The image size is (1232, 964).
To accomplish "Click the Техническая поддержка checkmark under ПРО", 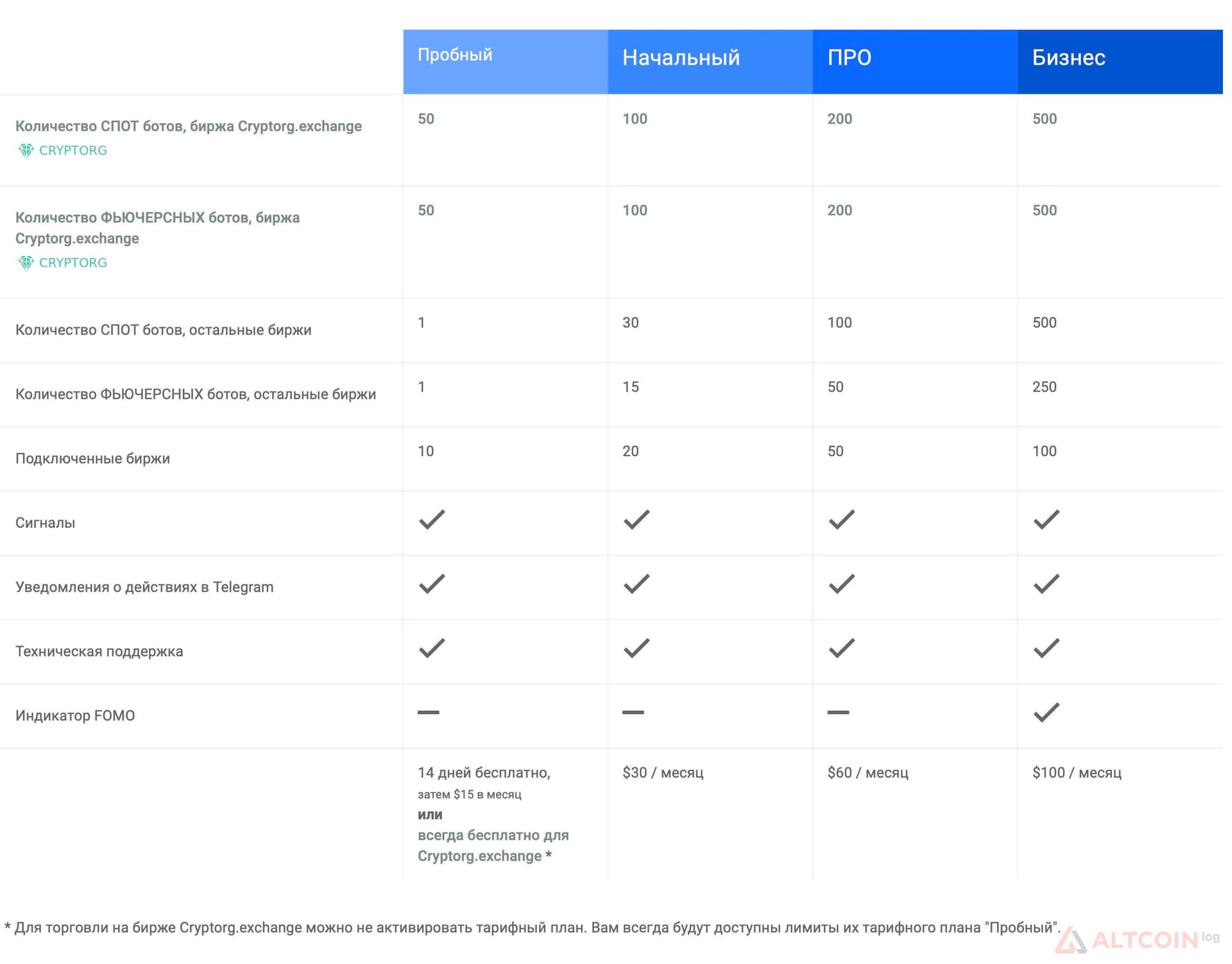I will (842, 648).
